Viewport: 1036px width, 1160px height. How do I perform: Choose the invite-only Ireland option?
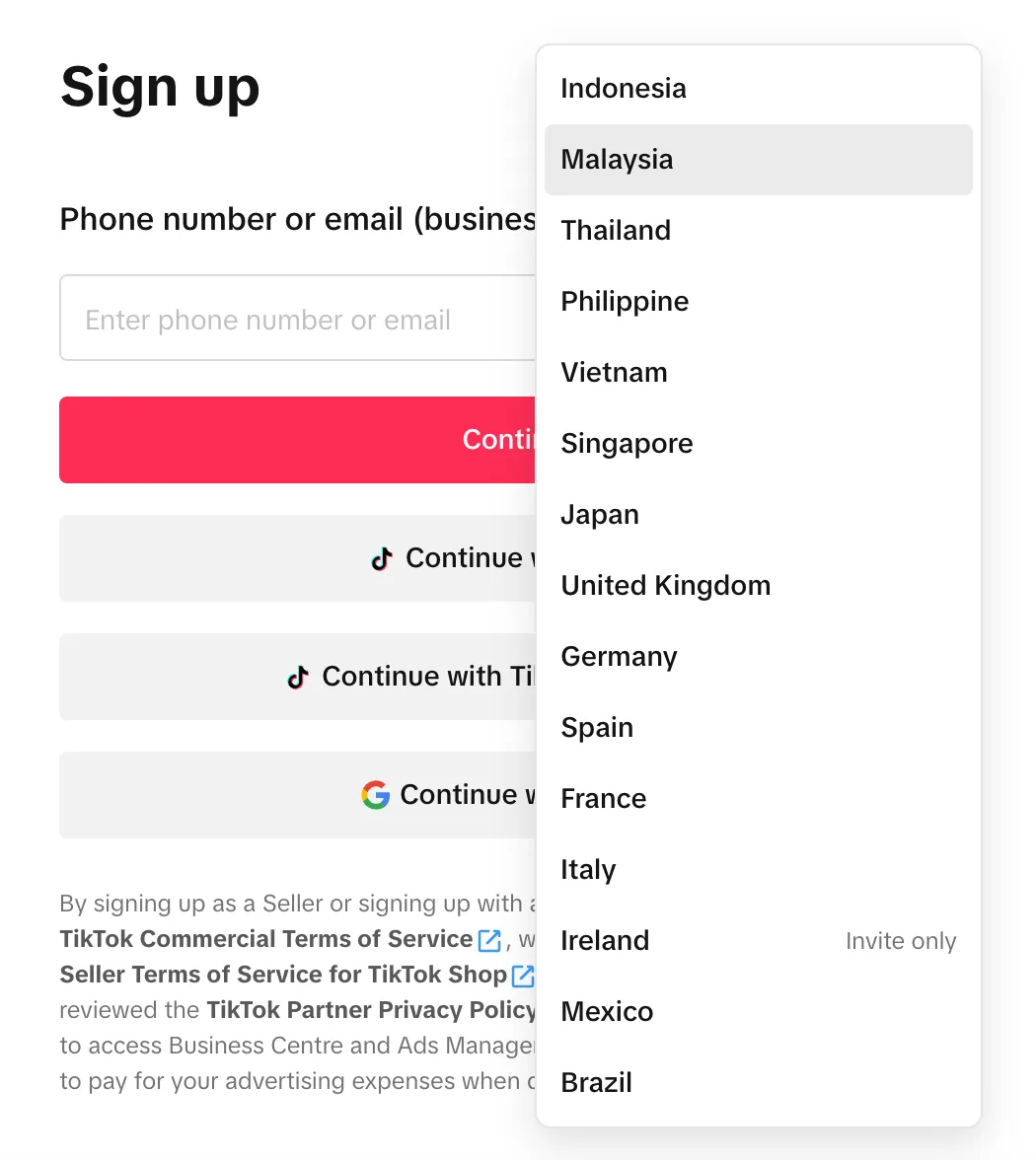point(605,941)
